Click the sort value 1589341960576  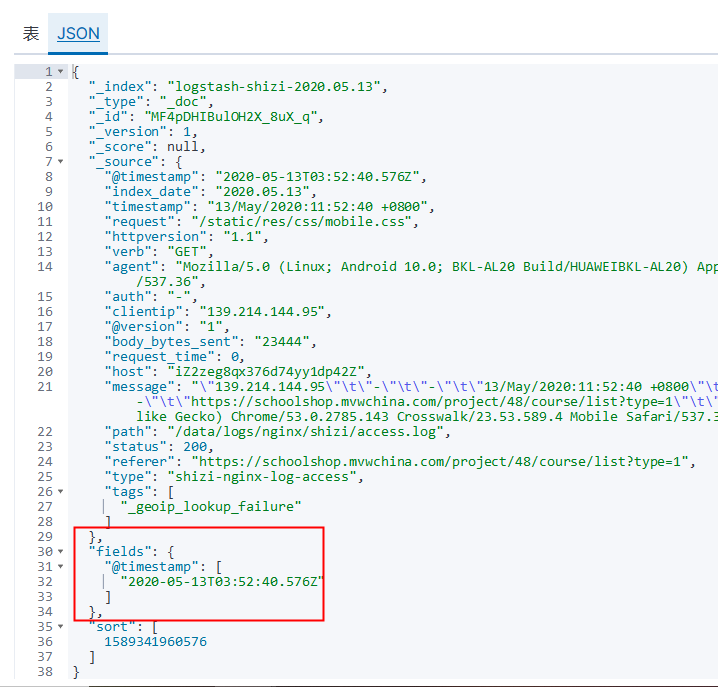(155, 642)
